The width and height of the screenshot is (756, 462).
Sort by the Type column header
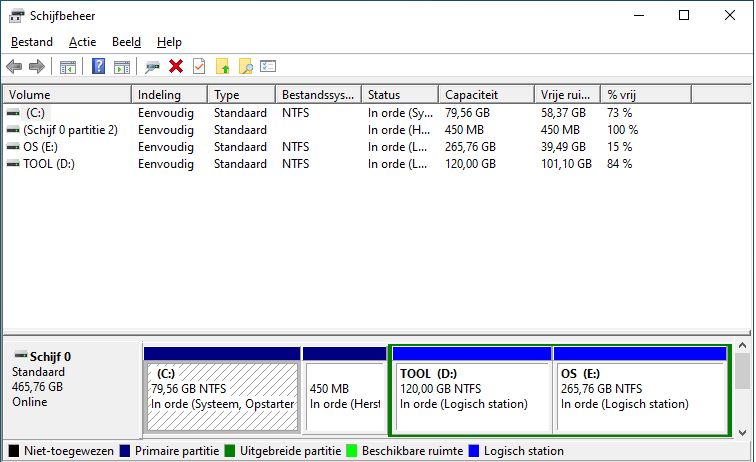(242, 95)
